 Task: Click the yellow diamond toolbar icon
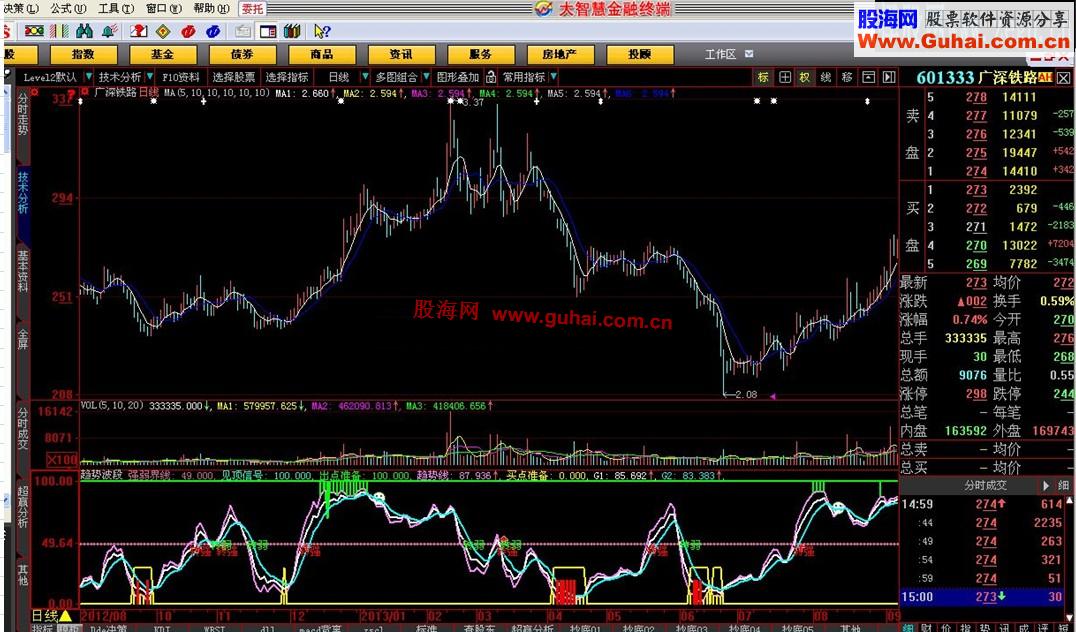click(163, 31)
